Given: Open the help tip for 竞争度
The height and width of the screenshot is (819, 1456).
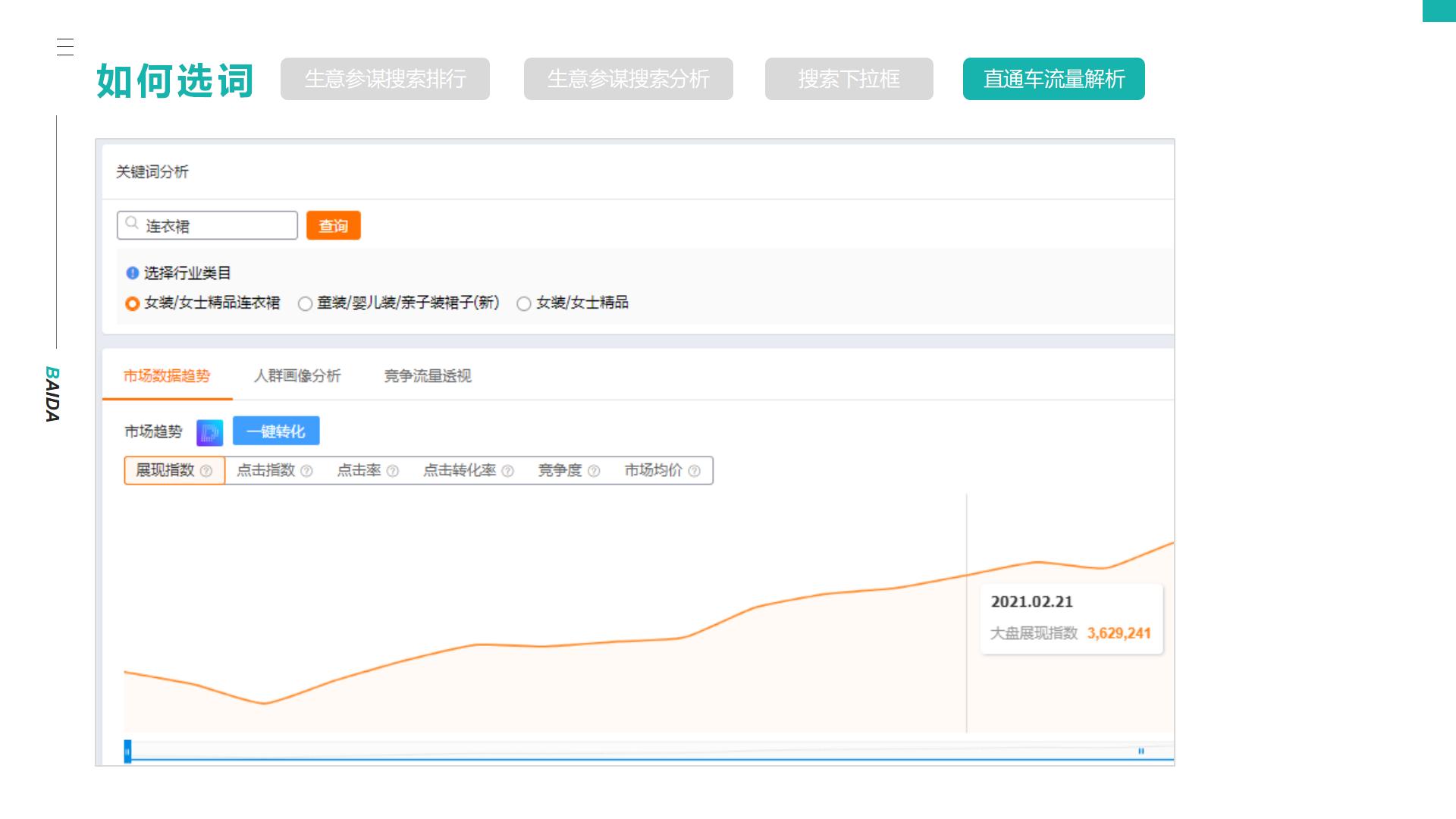Looking at the screenshot, I should click(595, 470).
